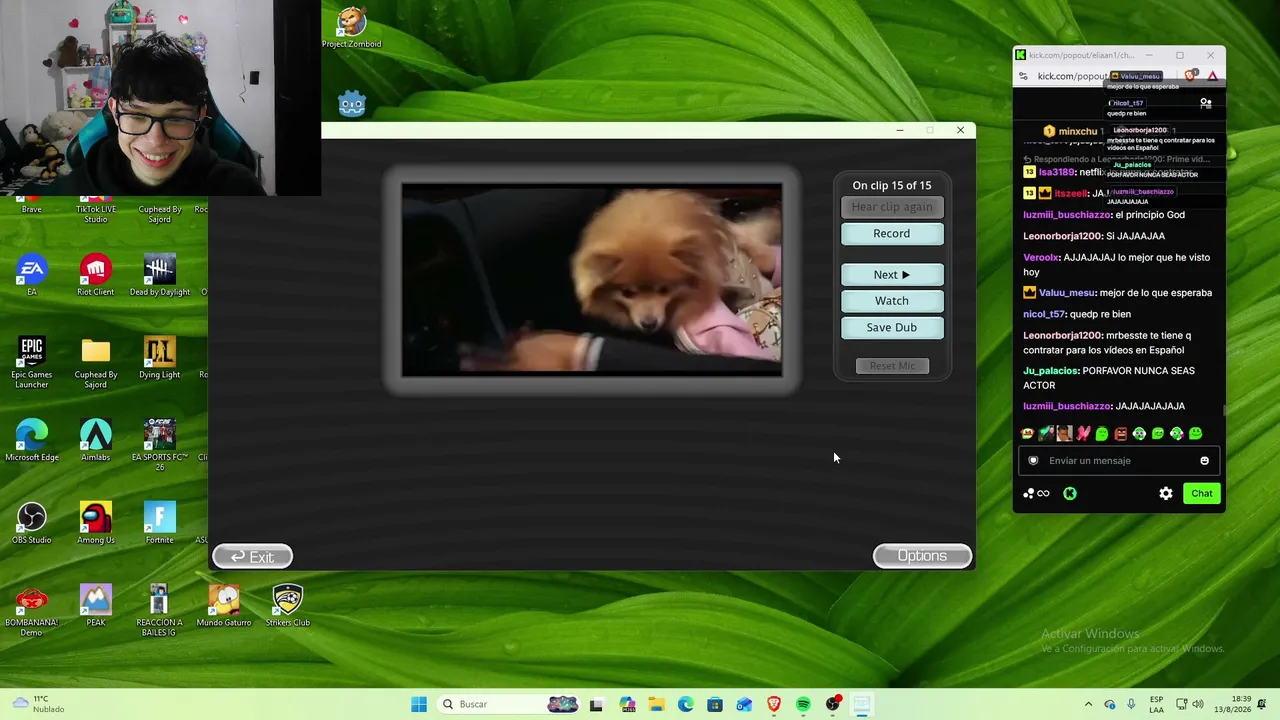Open EA SPORTS FC 26 shortcut

tap(159, 446)
